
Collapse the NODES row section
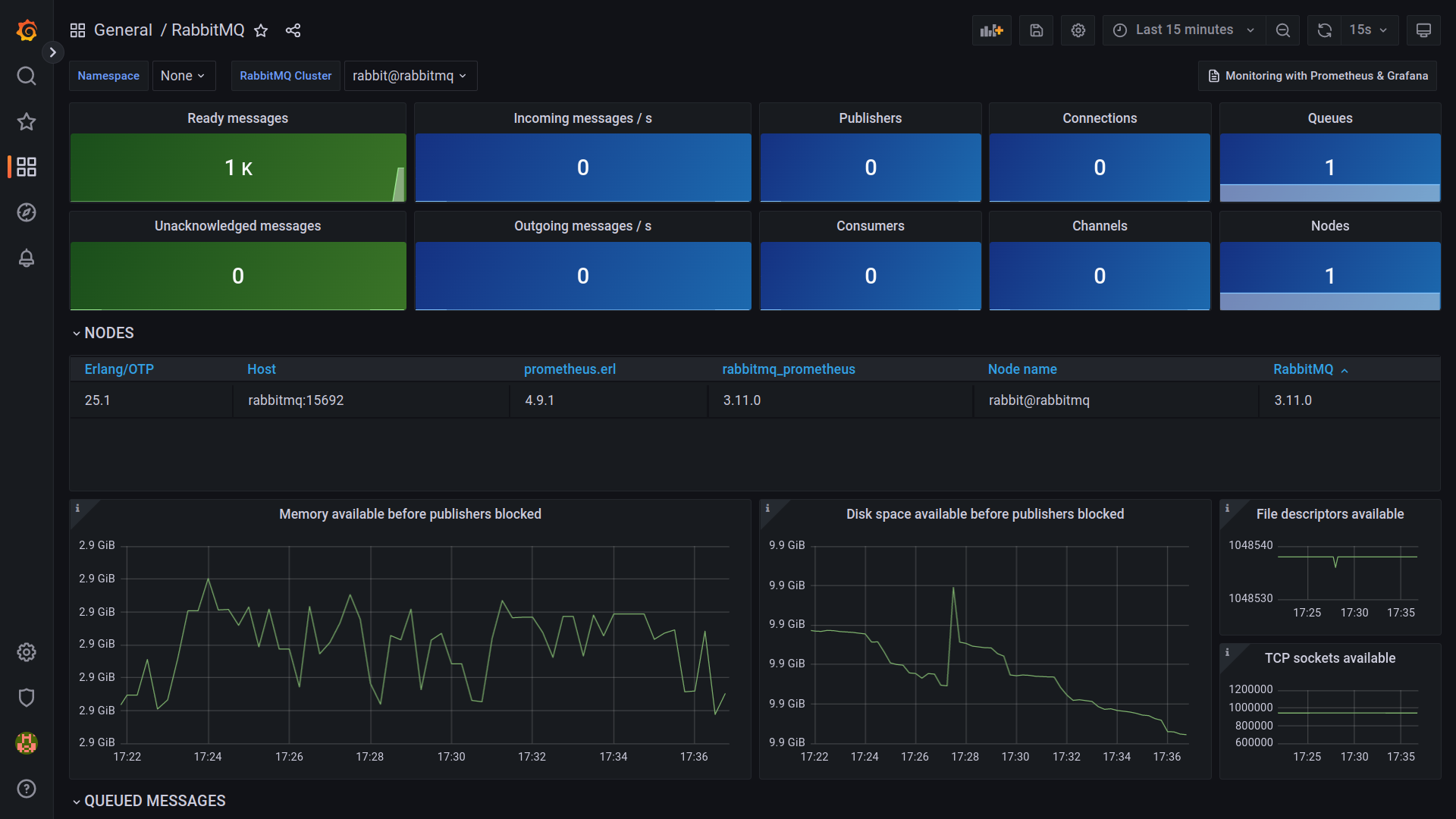coord(103,333)
